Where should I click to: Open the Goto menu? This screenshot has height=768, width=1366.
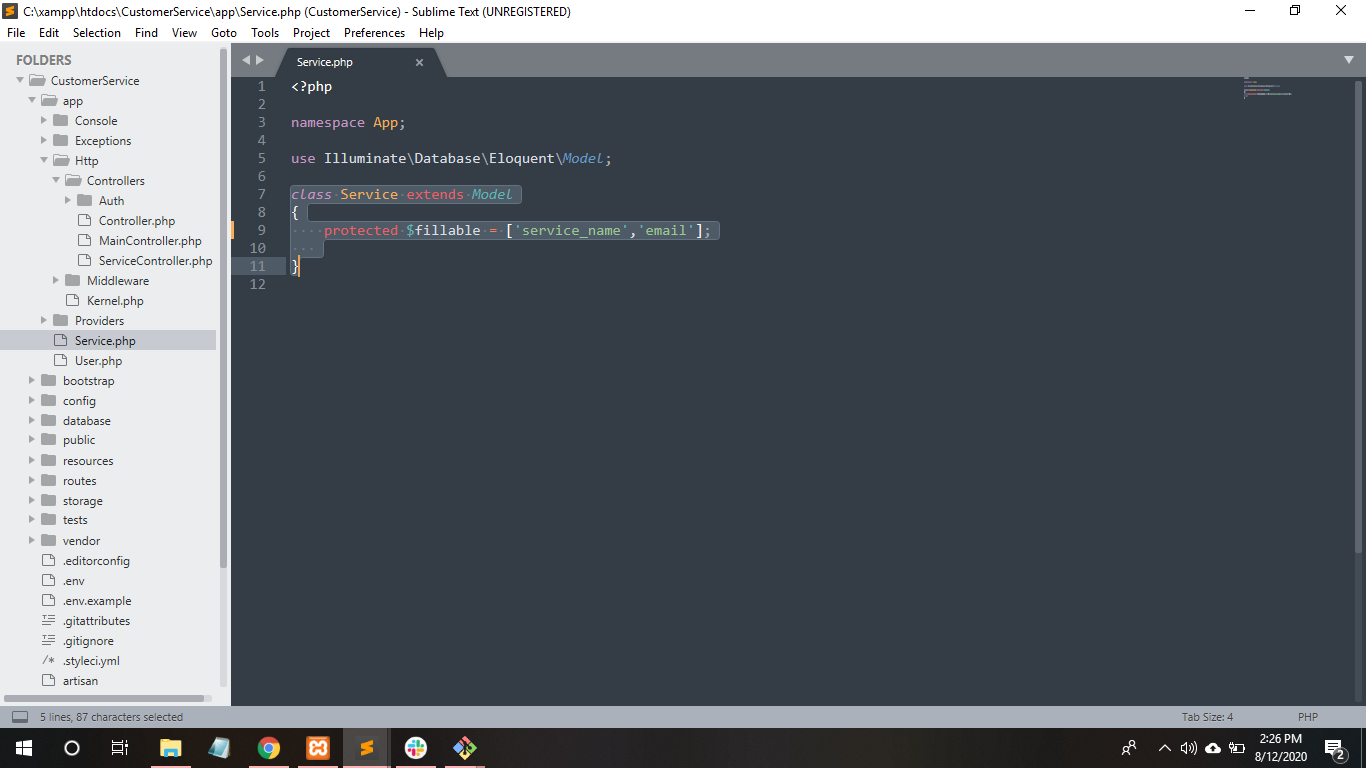224,33
